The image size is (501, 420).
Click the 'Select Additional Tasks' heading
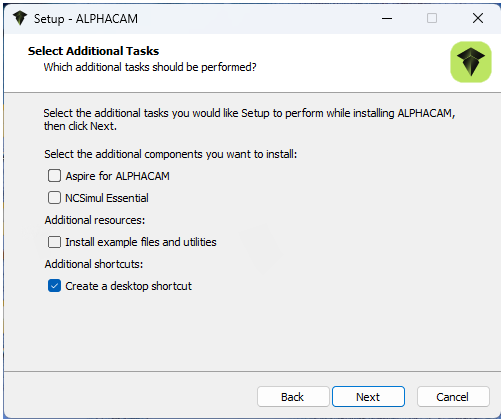click(x=93, y=51)
